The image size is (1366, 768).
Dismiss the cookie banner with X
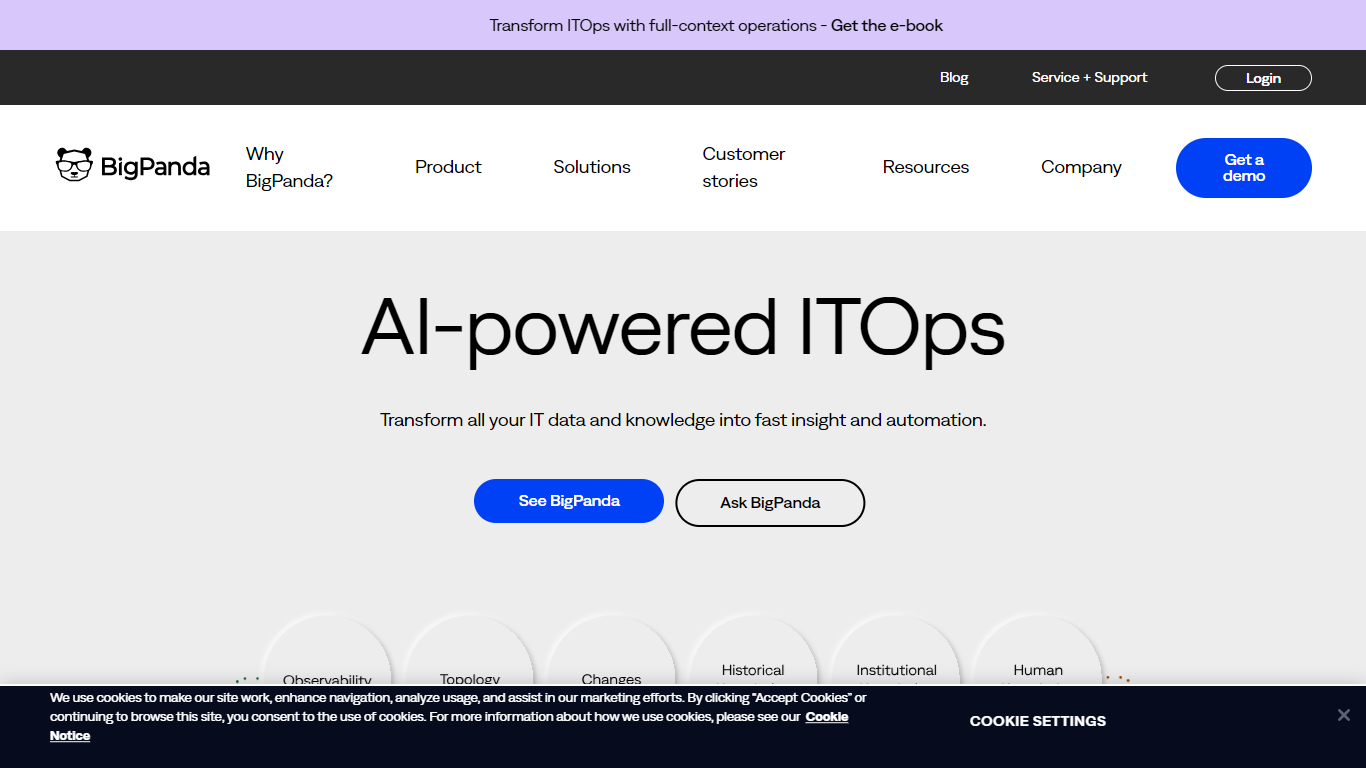(1344, 715)
